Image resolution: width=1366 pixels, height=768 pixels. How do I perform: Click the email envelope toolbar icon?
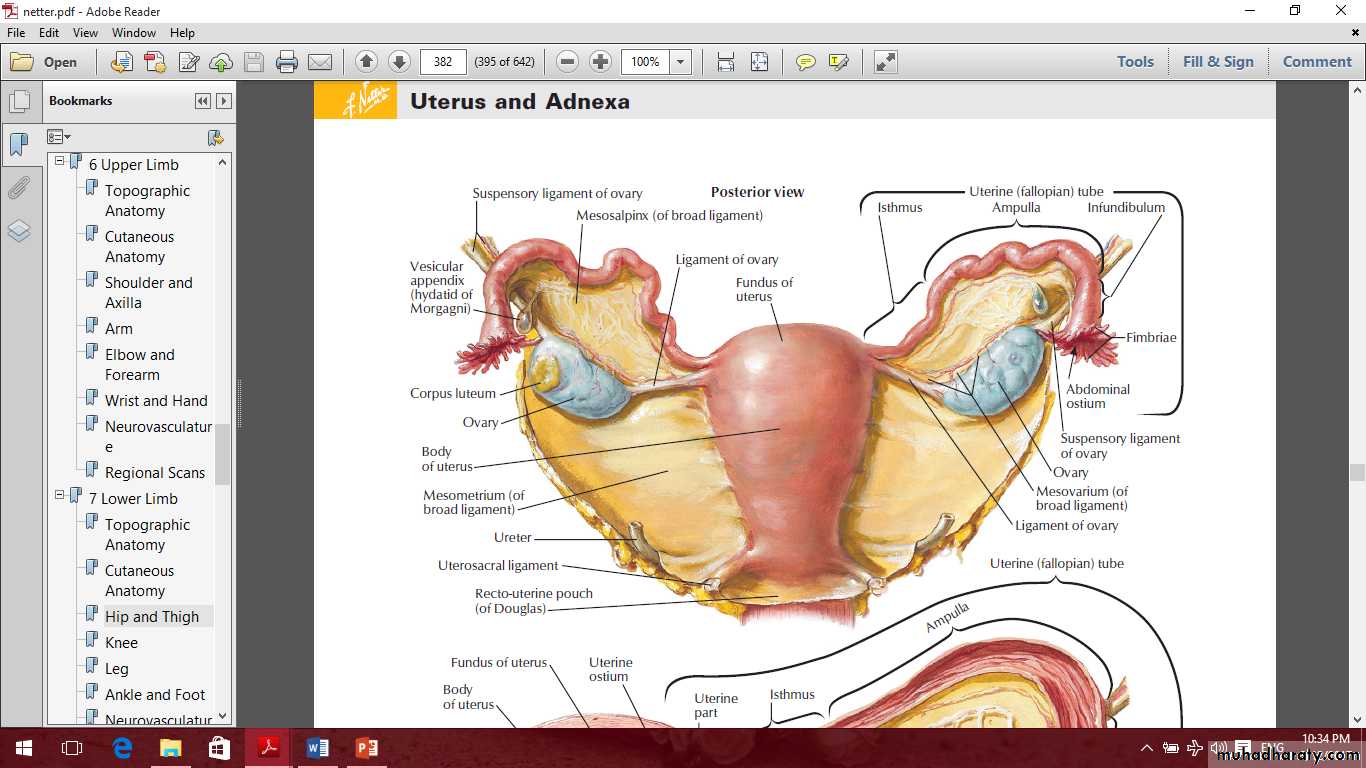click(x=320, y=62)
